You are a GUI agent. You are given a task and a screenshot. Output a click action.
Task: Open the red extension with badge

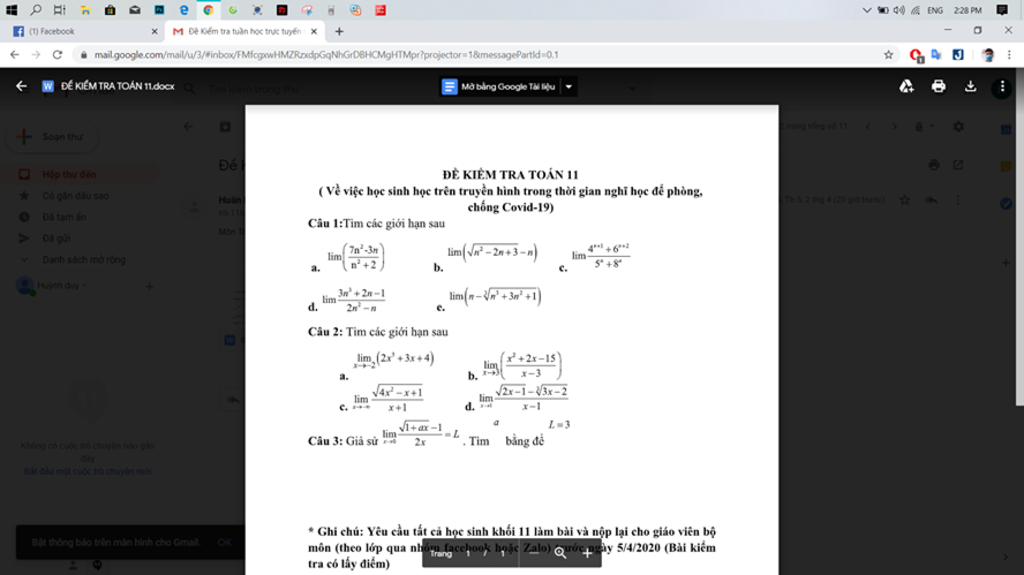coord(916,56)
